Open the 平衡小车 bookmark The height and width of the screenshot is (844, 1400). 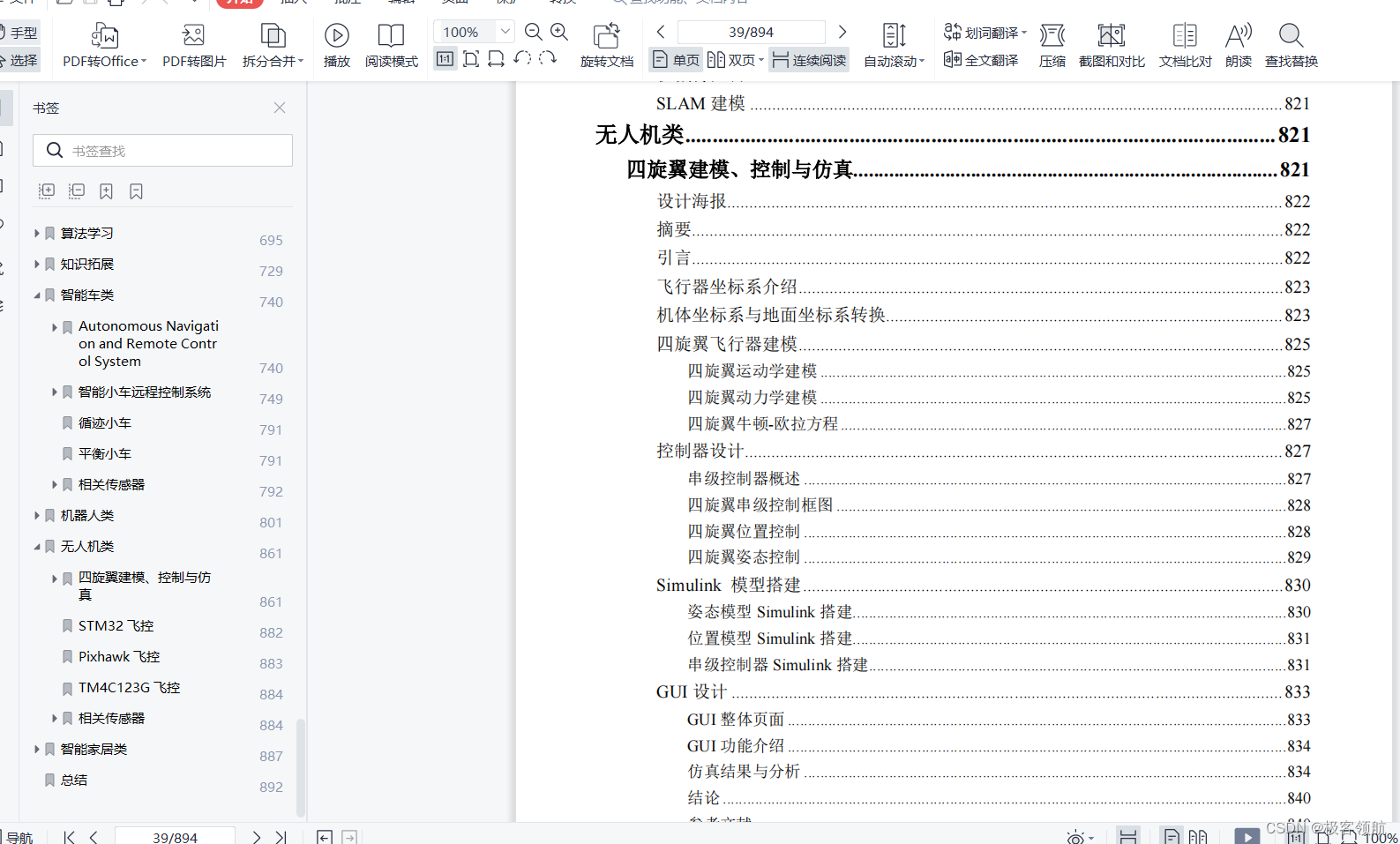104,453
